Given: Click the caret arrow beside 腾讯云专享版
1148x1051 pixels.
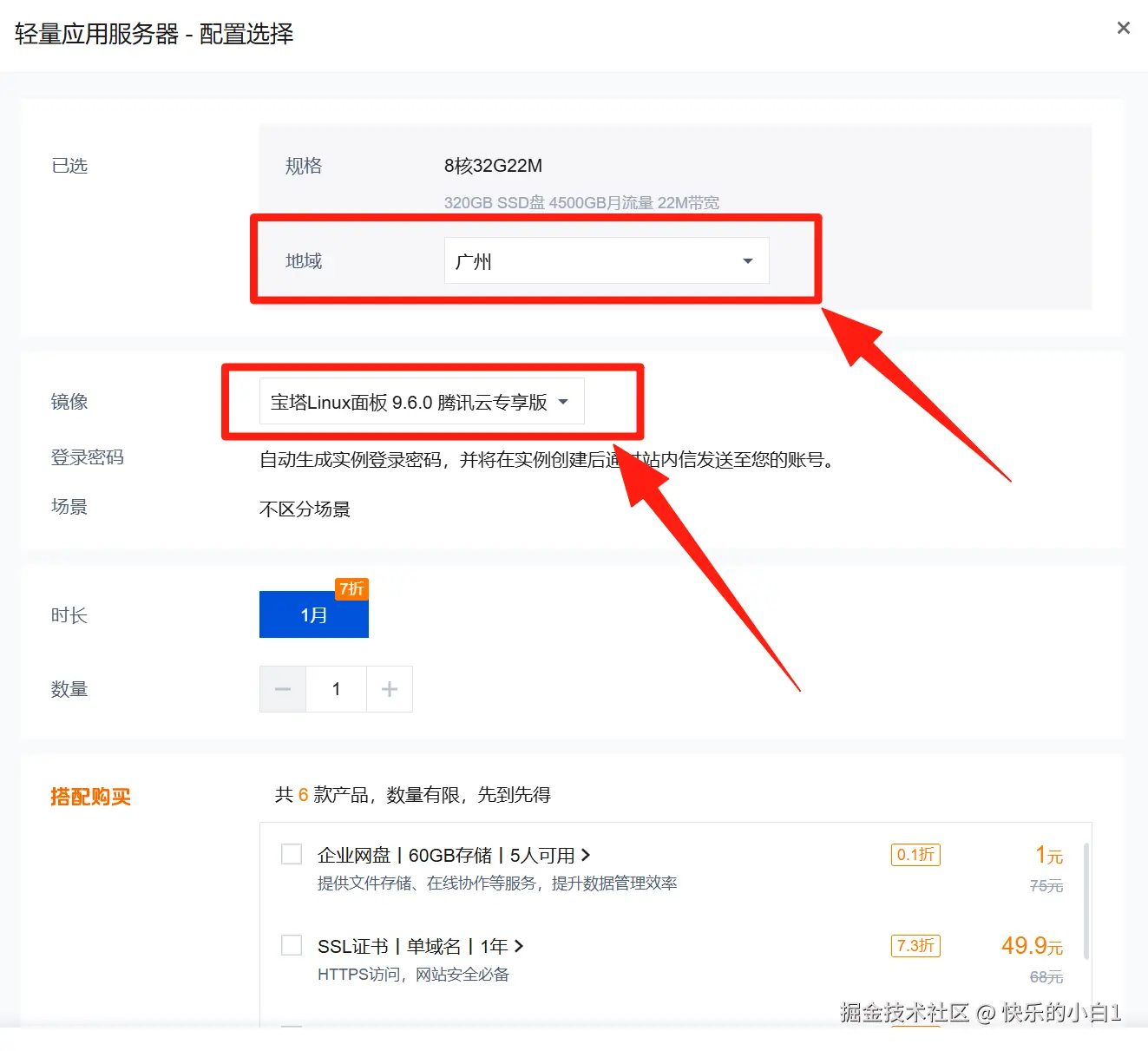Looking at the screenshot, I should point(563,402).
